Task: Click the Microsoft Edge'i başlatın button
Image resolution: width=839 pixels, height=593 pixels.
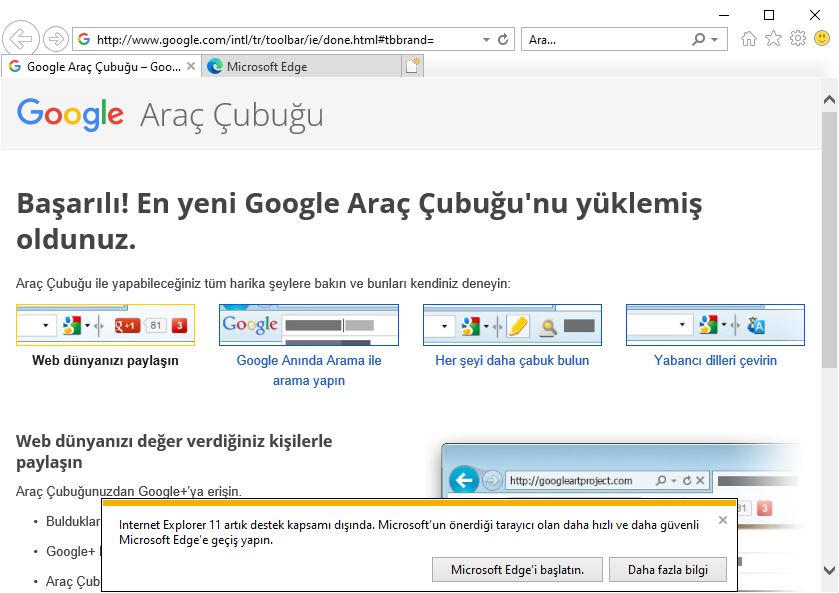Action: click(x=517, y=569)
